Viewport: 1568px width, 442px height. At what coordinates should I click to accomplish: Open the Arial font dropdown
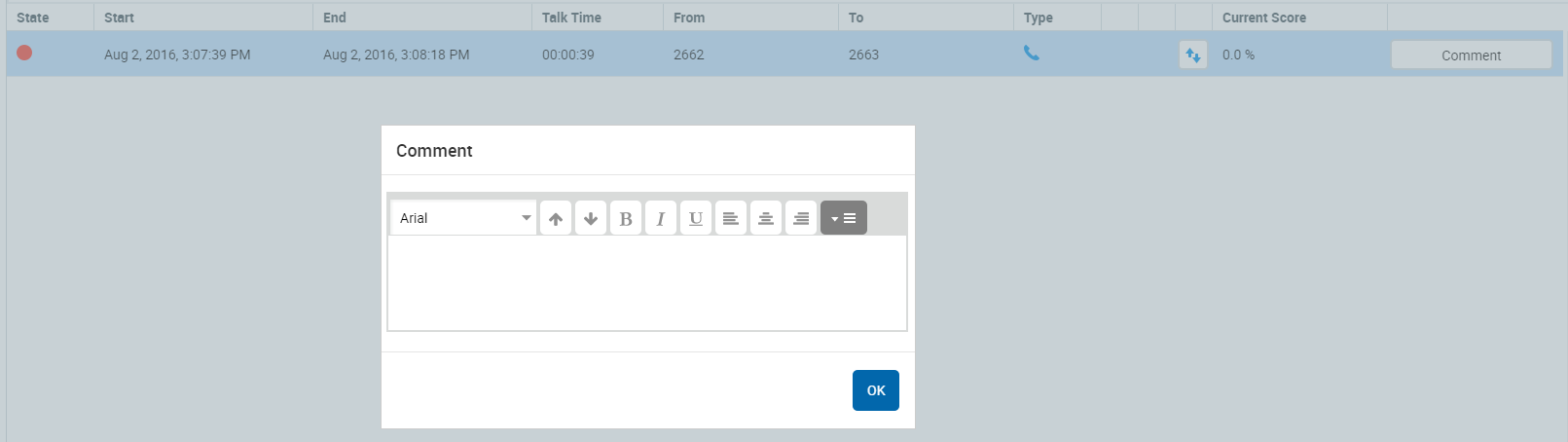tap(463, 218)
